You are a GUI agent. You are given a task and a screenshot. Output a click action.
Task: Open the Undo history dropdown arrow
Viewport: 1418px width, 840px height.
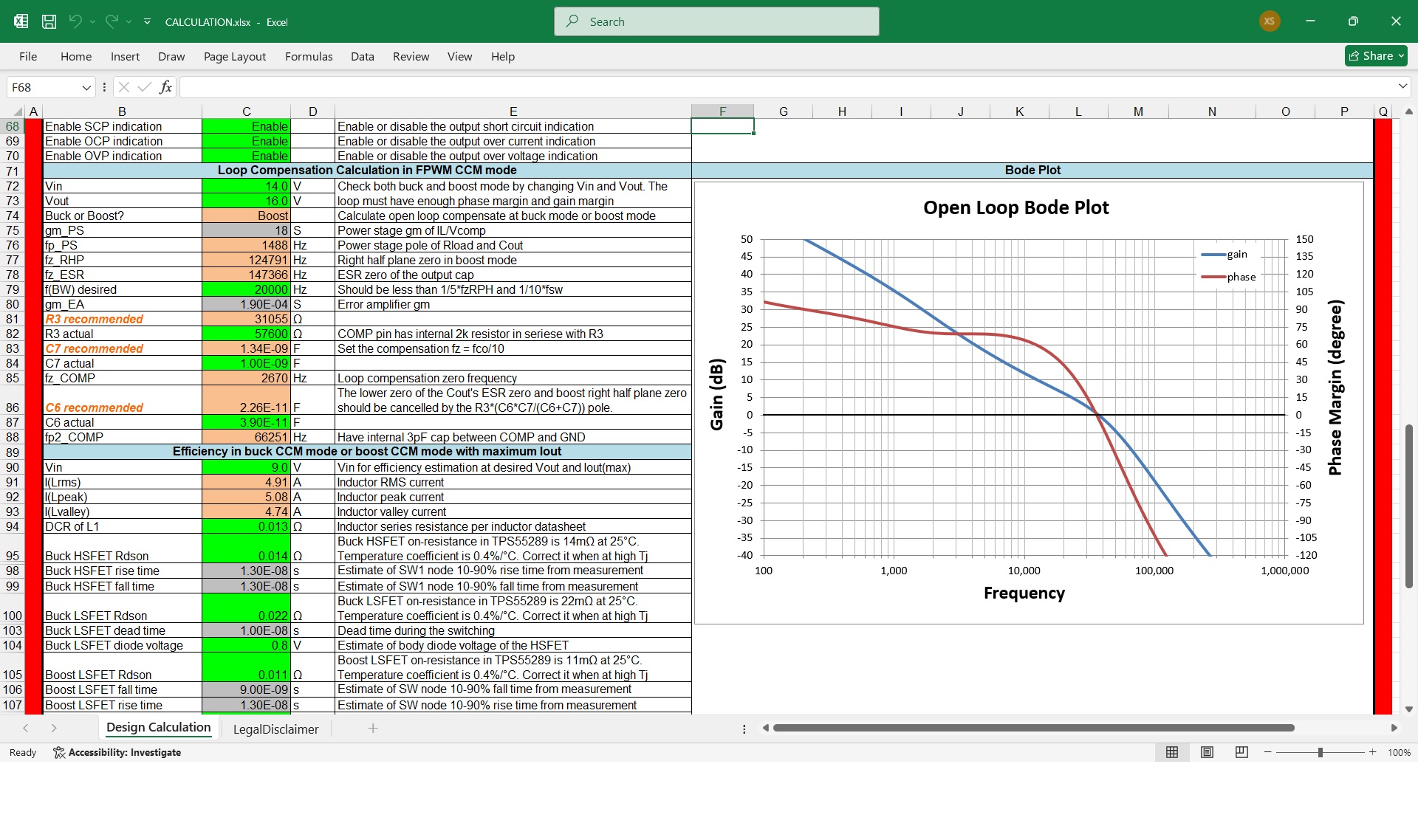[x=92, y=21]
